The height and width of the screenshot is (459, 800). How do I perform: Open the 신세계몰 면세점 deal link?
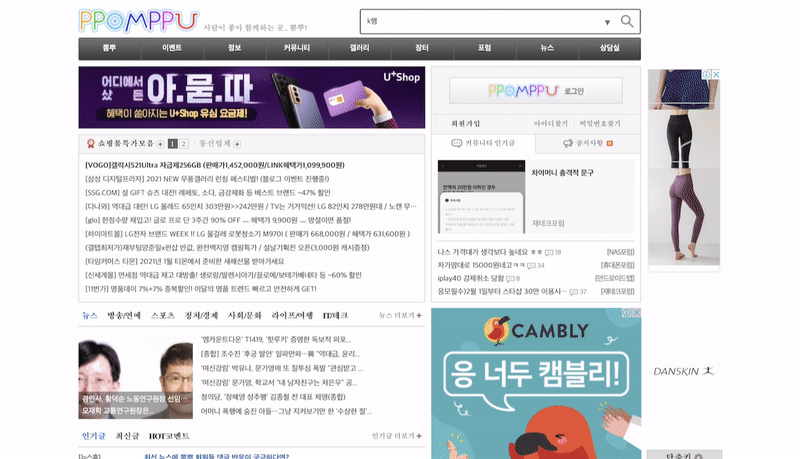pyautogui.click(x=223, y=275)
